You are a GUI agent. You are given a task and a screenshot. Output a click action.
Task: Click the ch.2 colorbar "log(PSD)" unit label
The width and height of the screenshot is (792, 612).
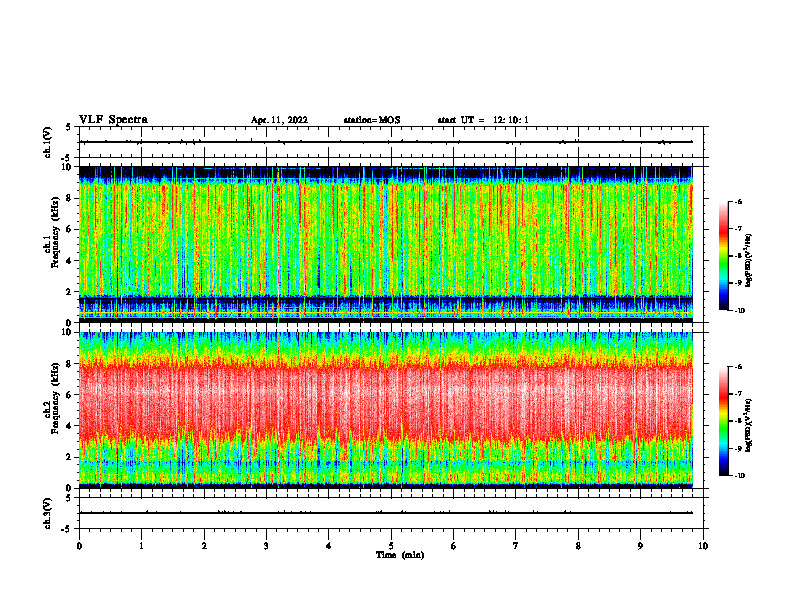point(749,425)
